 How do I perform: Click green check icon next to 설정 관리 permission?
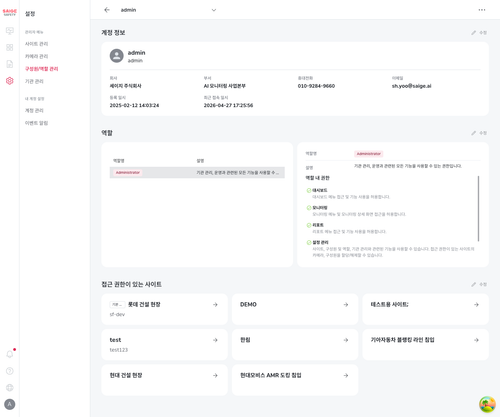click(309, 242)
